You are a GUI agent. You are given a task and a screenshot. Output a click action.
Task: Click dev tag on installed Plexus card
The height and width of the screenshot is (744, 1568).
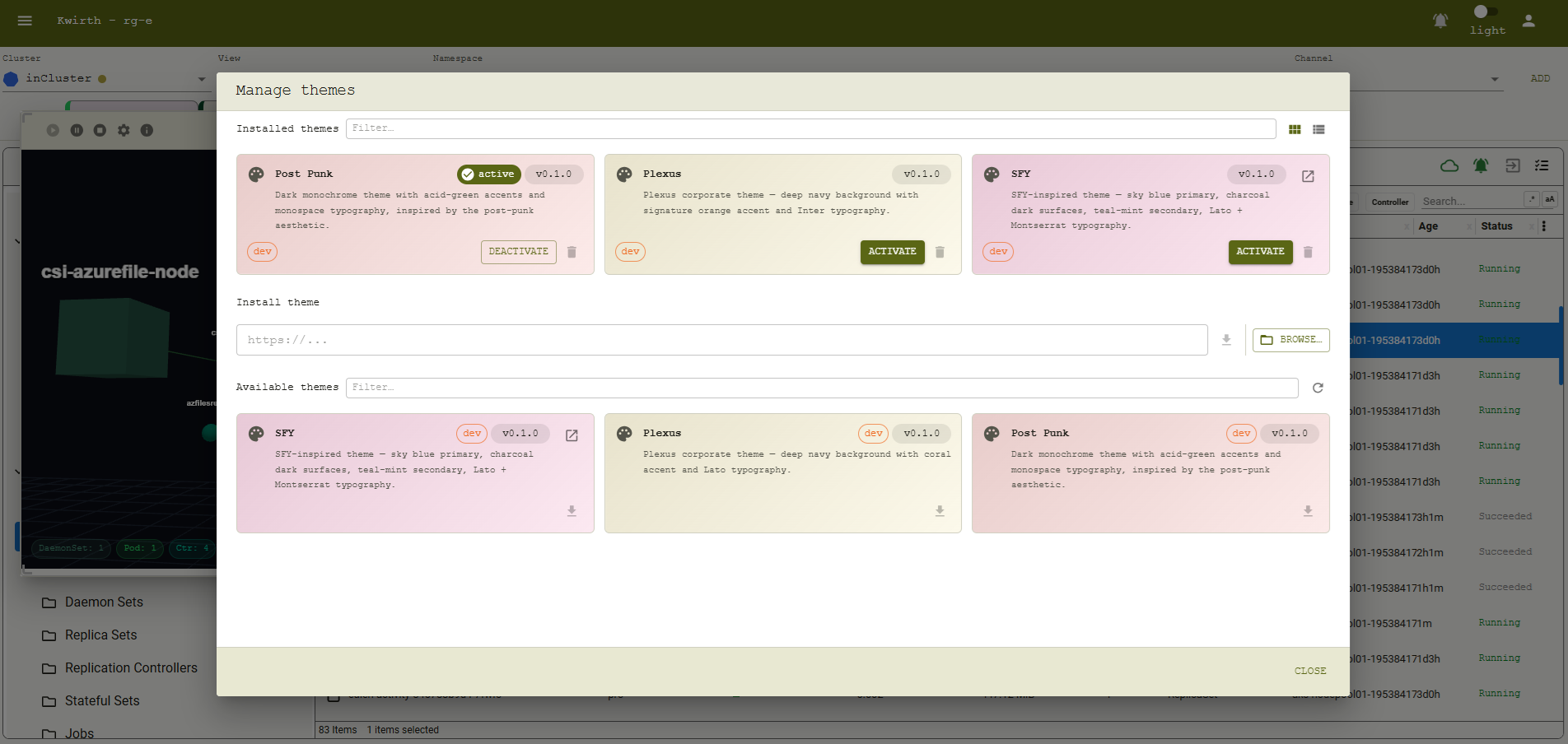[630, 252]
